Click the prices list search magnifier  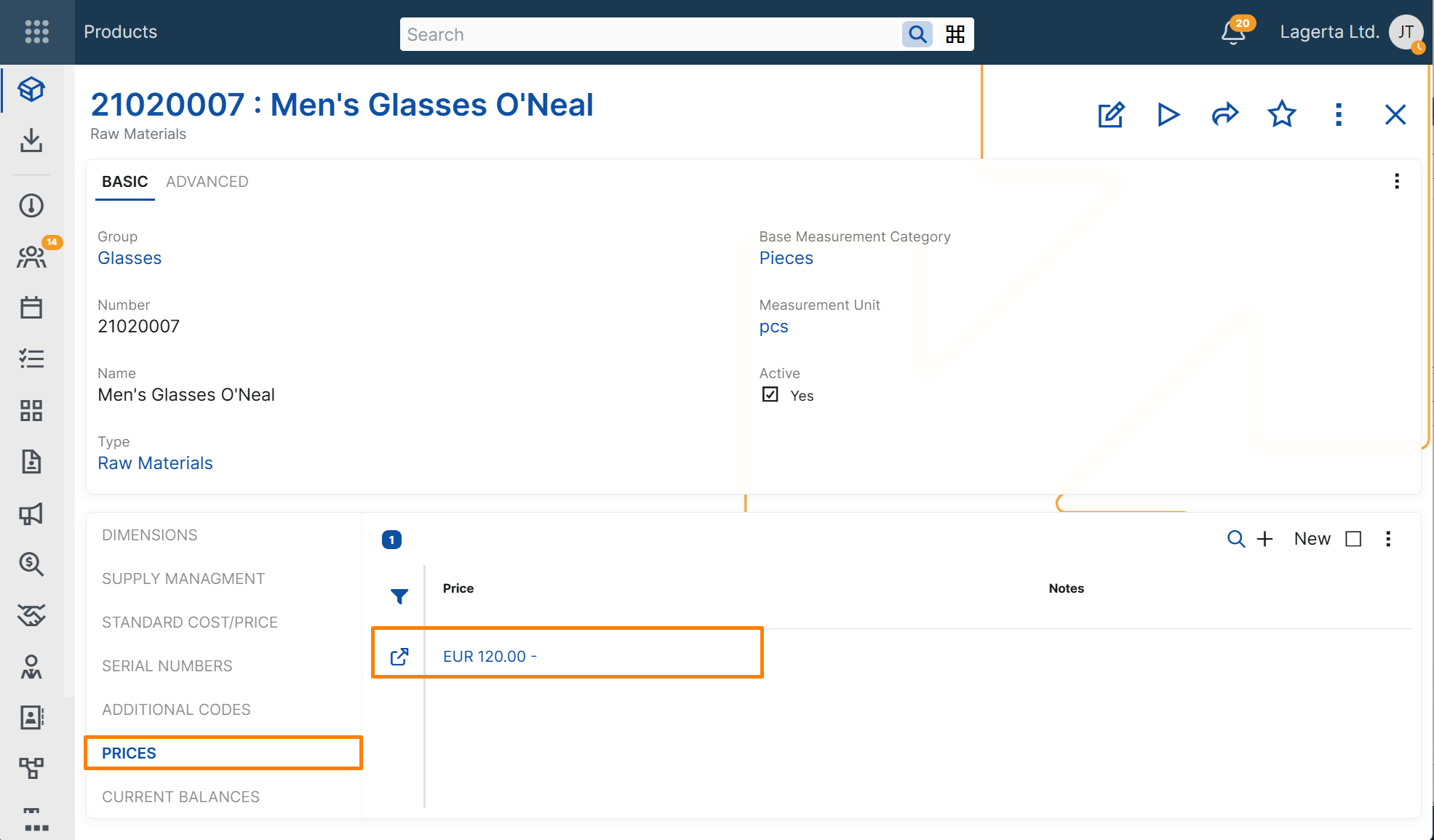(1235, 539)
